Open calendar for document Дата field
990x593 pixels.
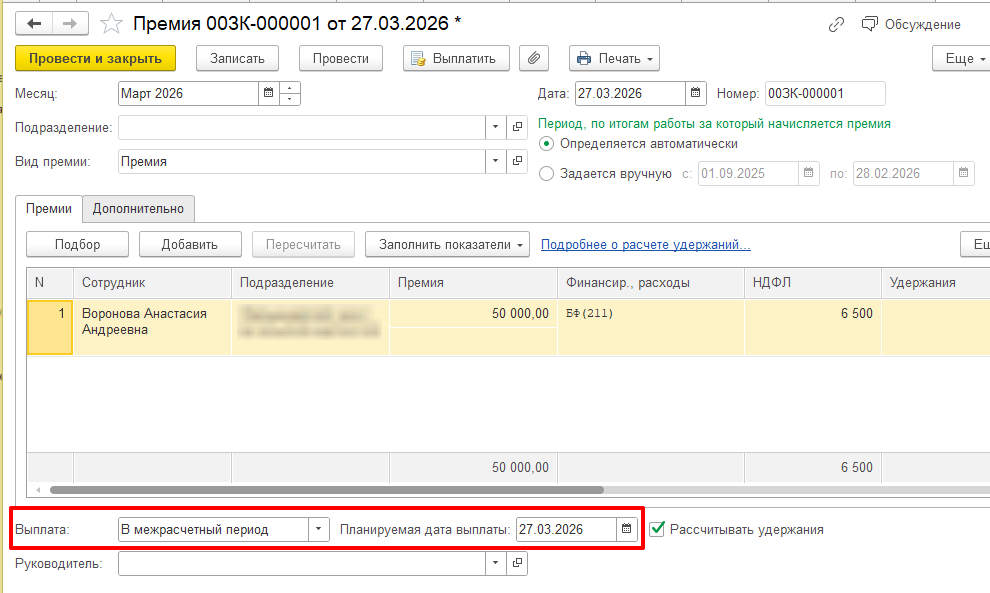coord(696,94)
